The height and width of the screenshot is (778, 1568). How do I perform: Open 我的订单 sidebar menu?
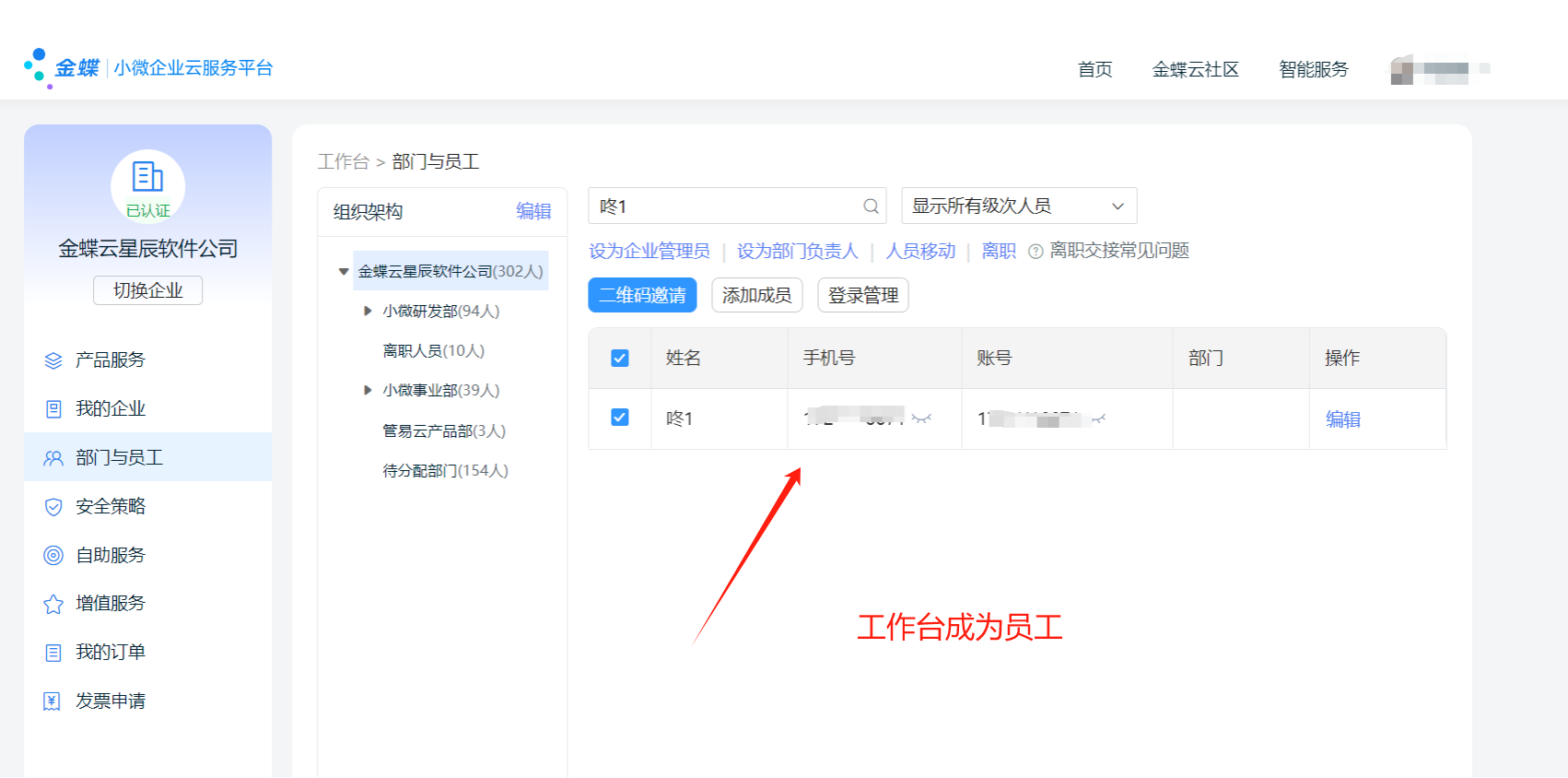tap(148, 652)
